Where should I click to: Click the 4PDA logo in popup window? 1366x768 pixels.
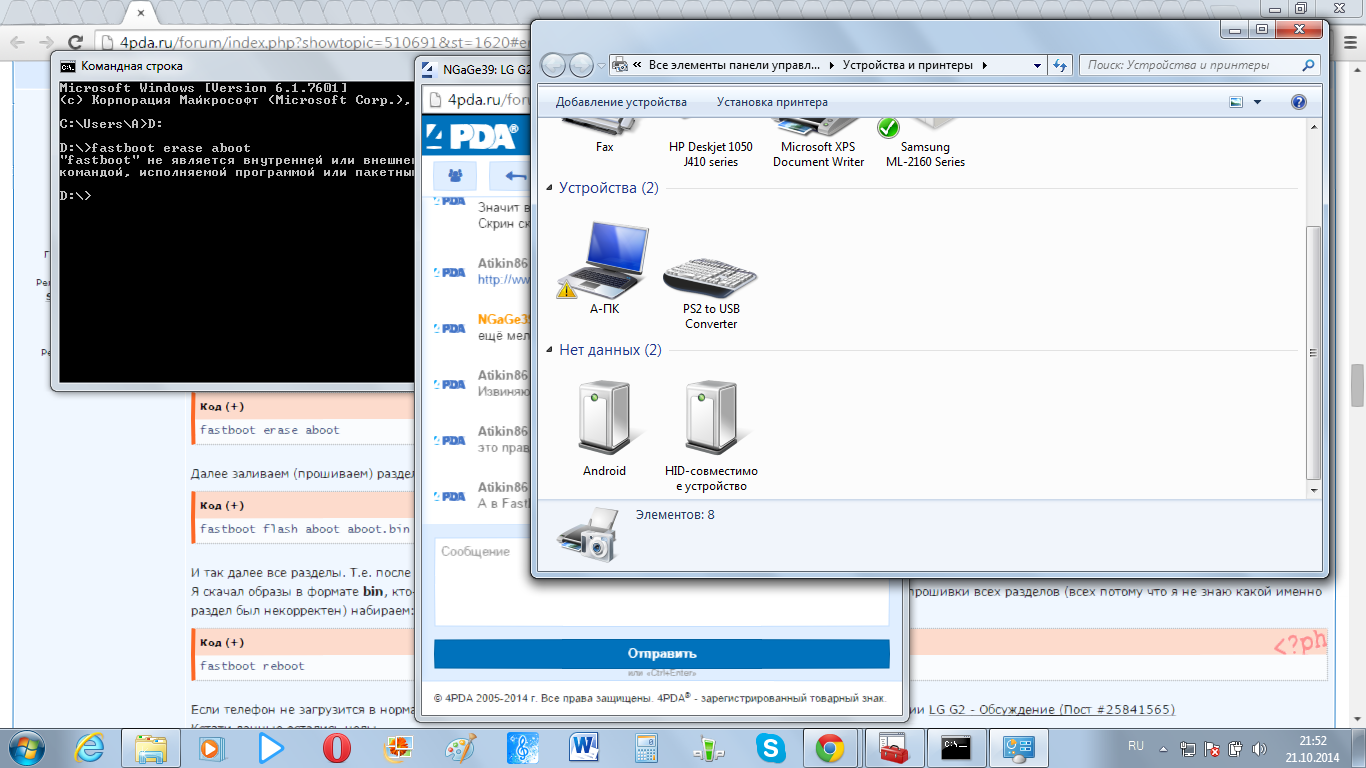(473, 136)
